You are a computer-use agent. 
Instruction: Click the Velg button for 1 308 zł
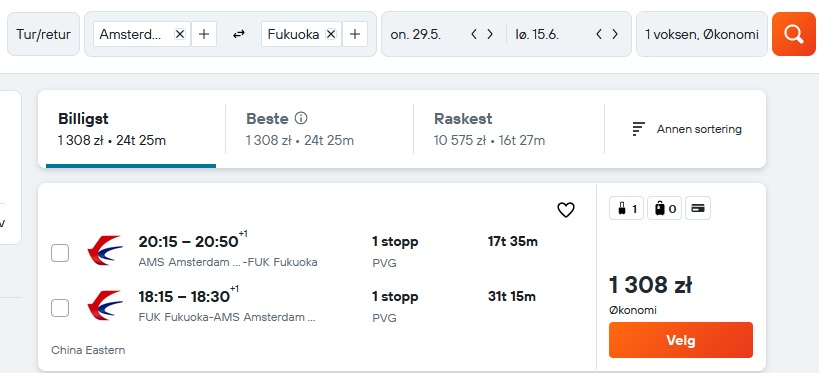tap(681, 340)
